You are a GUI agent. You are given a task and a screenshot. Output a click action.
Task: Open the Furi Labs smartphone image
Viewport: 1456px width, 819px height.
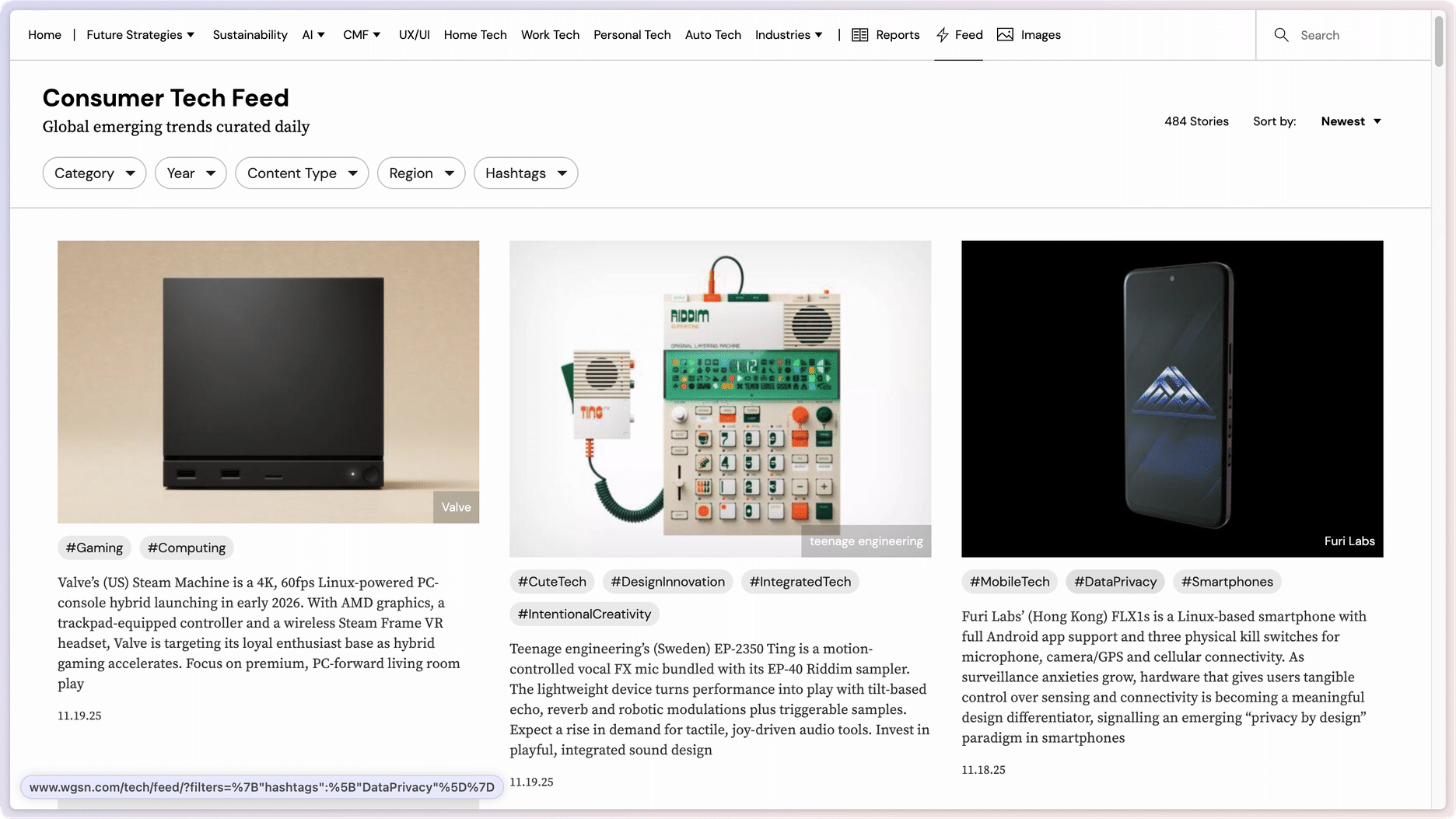[x=1172, y=398]
